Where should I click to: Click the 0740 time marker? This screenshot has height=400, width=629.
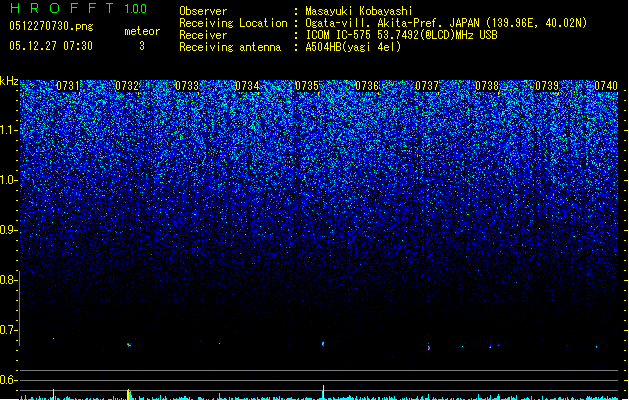coord(606,86)
